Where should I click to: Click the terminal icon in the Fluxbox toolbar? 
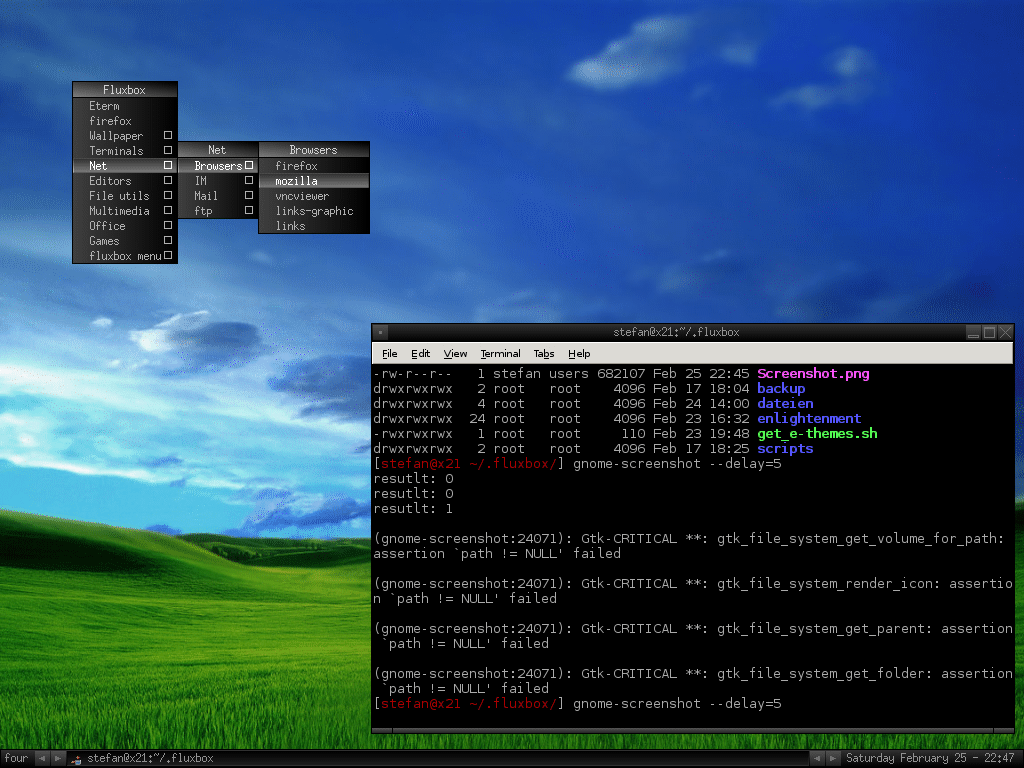[76, 759]
